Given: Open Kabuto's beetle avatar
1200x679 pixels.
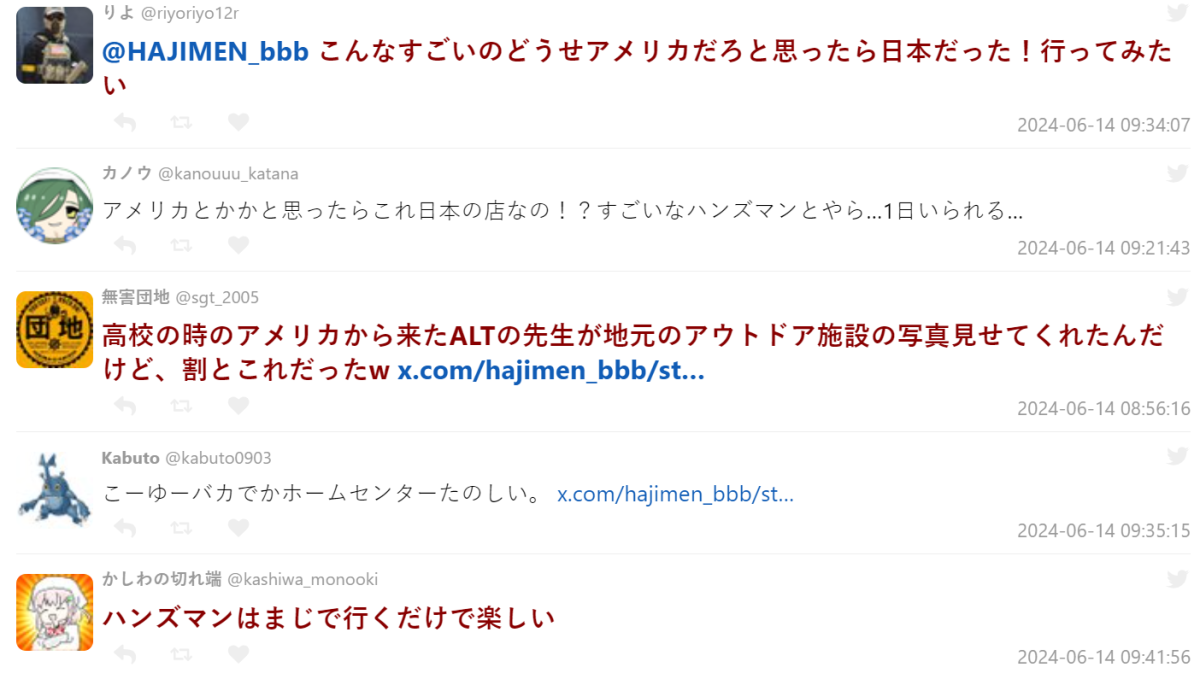Looking at the screenshot, I should click(x=55, y=489).
